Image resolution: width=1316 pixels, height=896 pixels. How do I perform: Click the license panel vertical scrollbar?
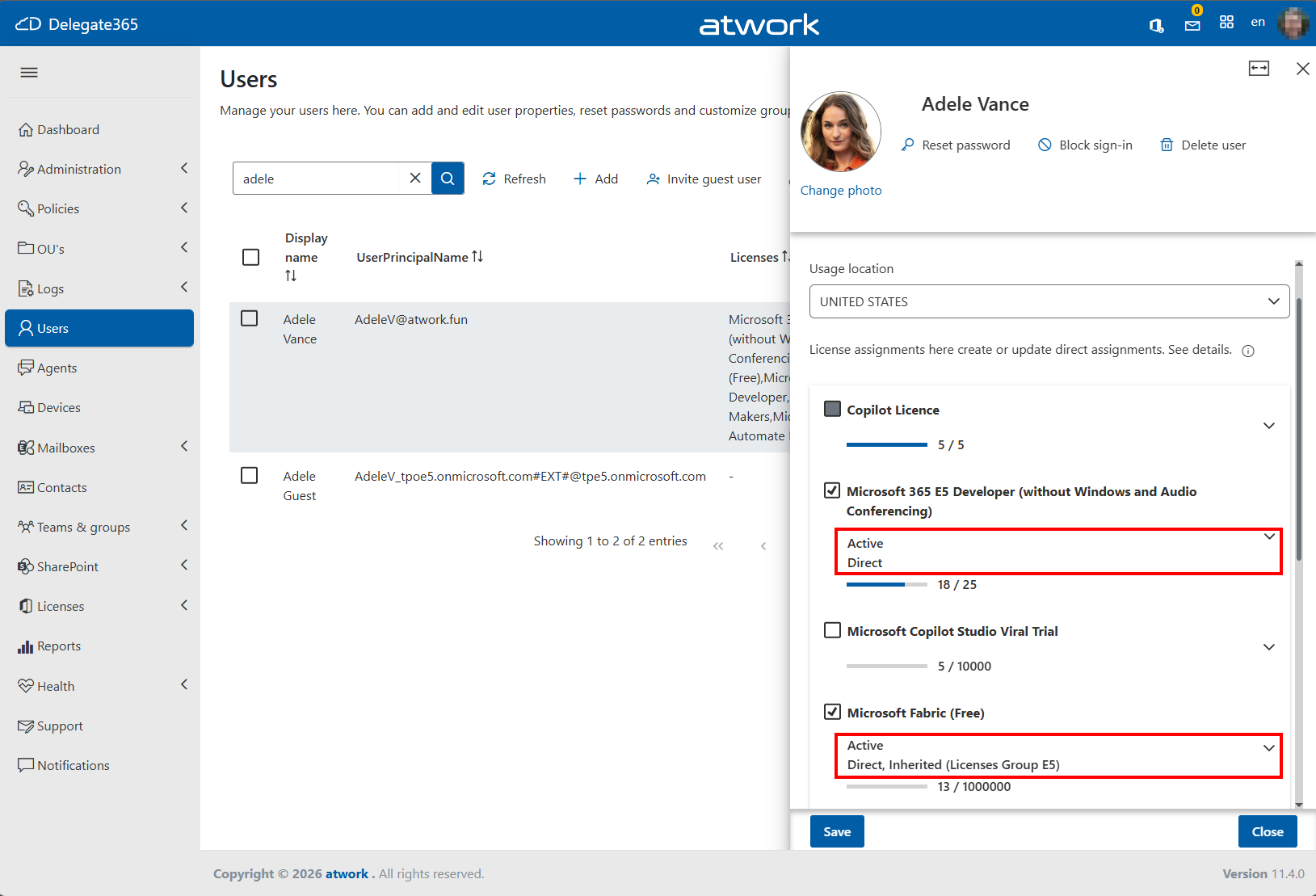click(x=1299, y=428)
